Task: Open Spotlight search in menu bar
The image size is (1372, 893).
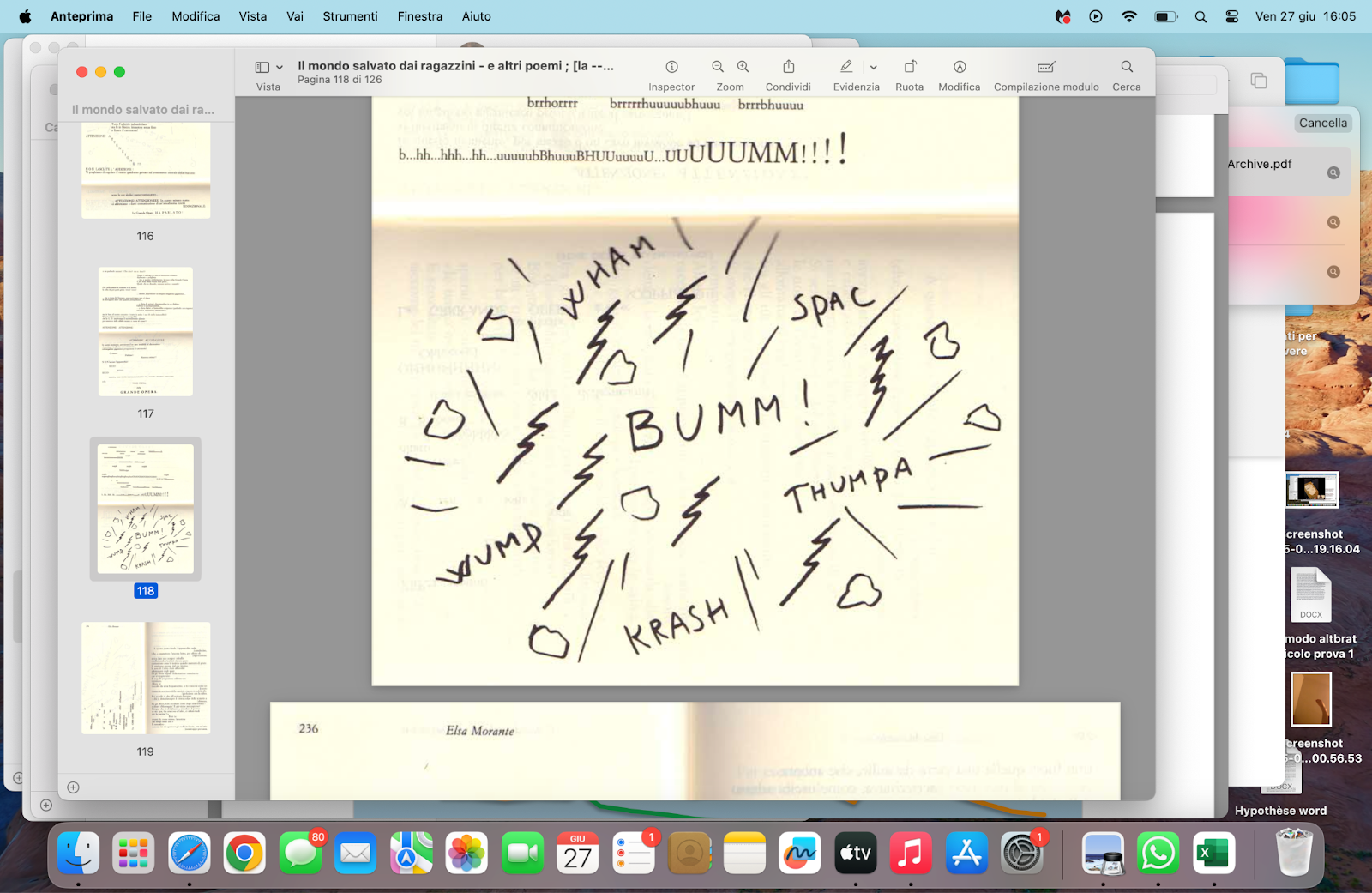Action: [1200, 16]
